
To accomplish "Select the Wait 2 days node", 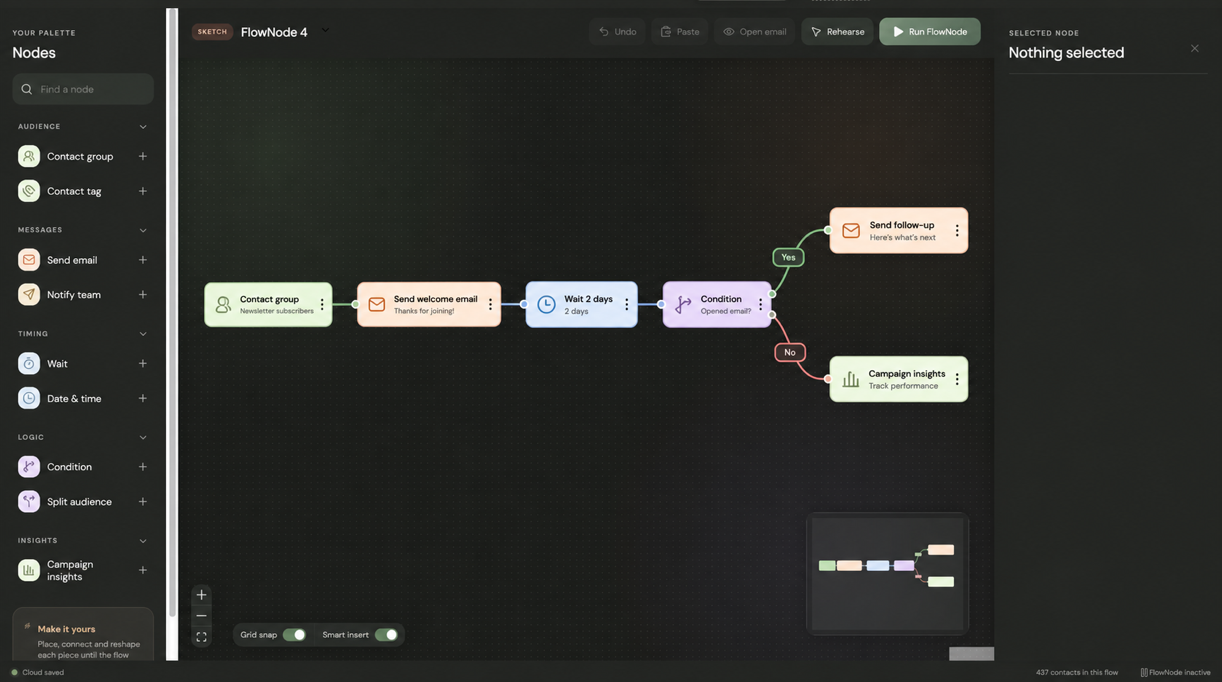I will 582,305.
